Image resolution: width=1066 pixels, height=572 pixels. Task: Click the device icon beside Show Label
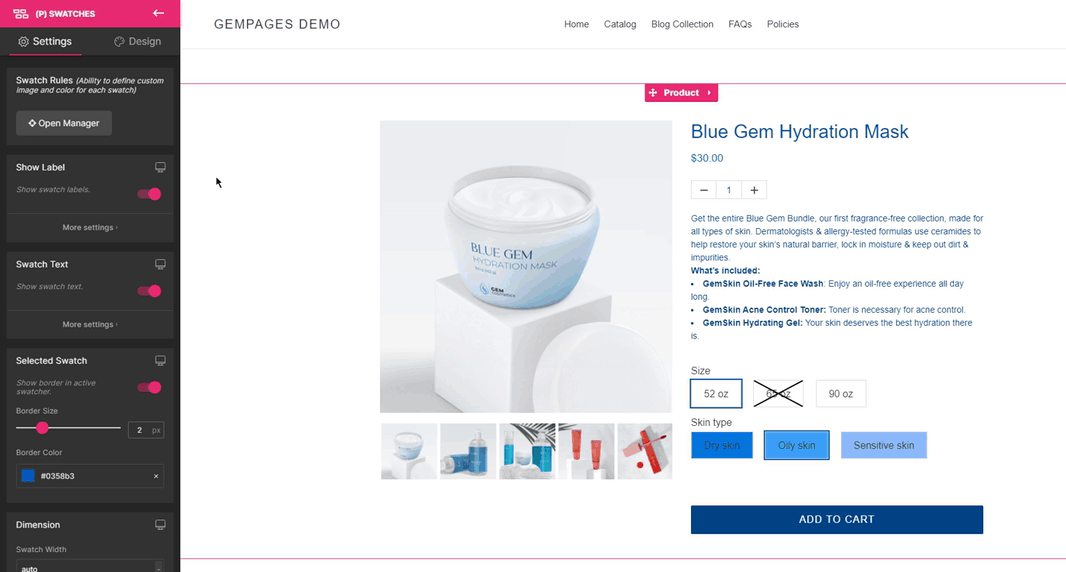160,167
